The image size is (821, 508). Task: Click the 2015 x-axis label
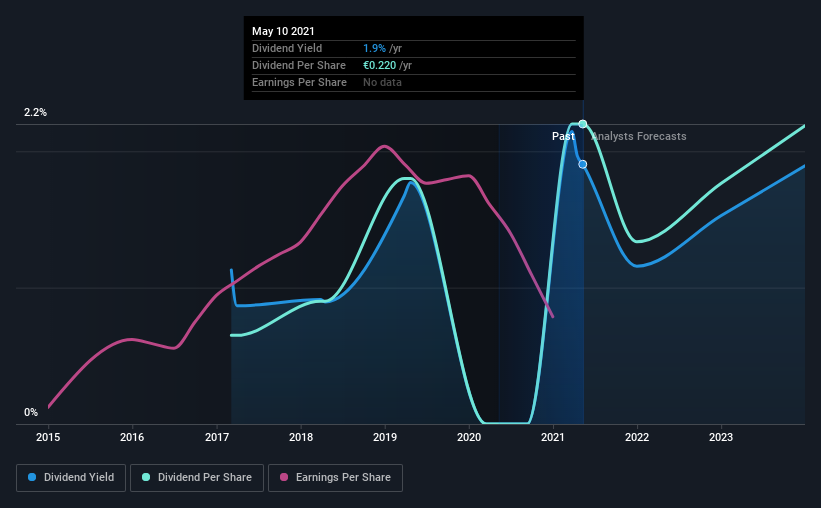(48, 437)
